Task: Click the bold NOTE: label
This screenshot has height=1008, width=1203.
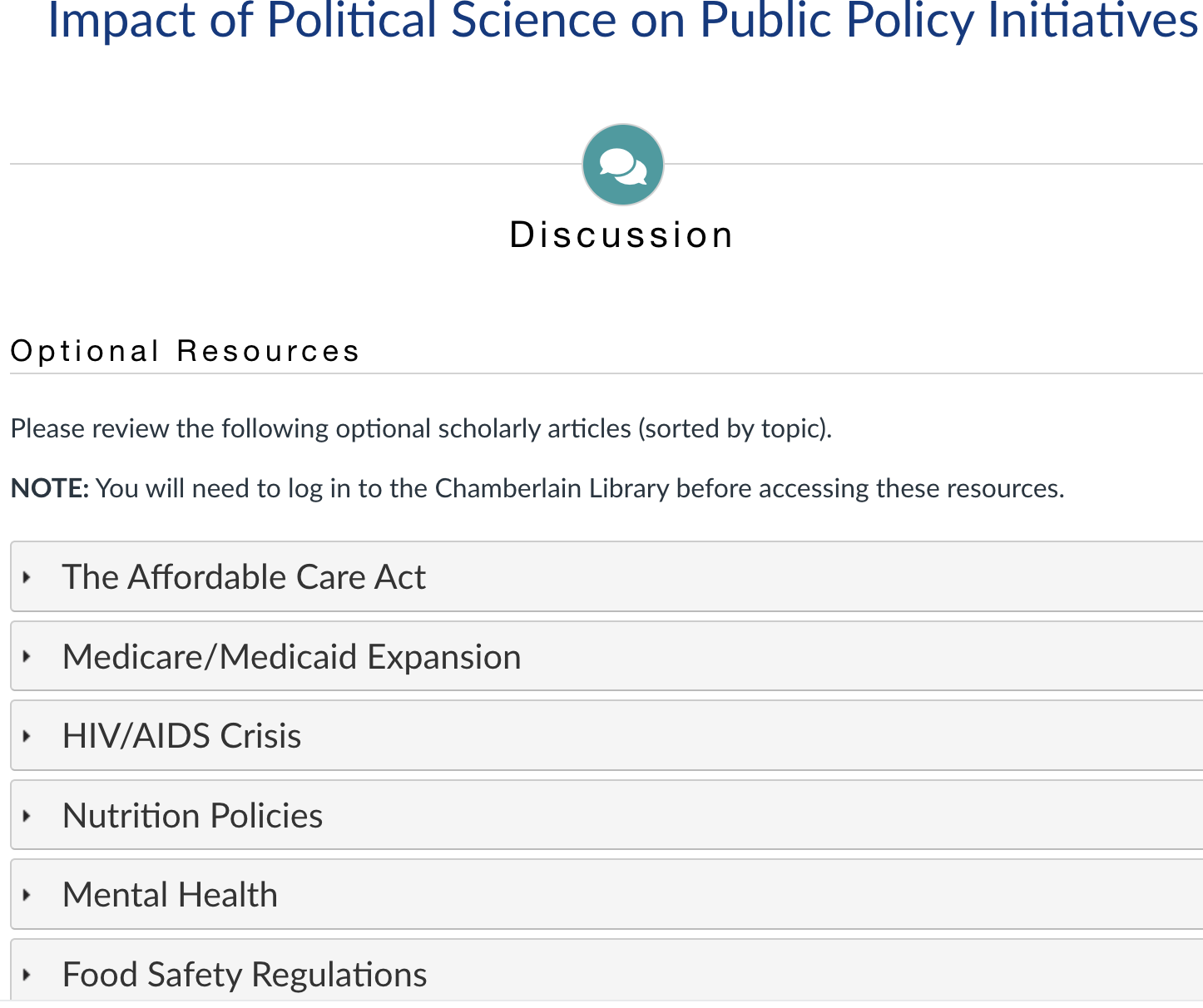Action: coord(49,488)
